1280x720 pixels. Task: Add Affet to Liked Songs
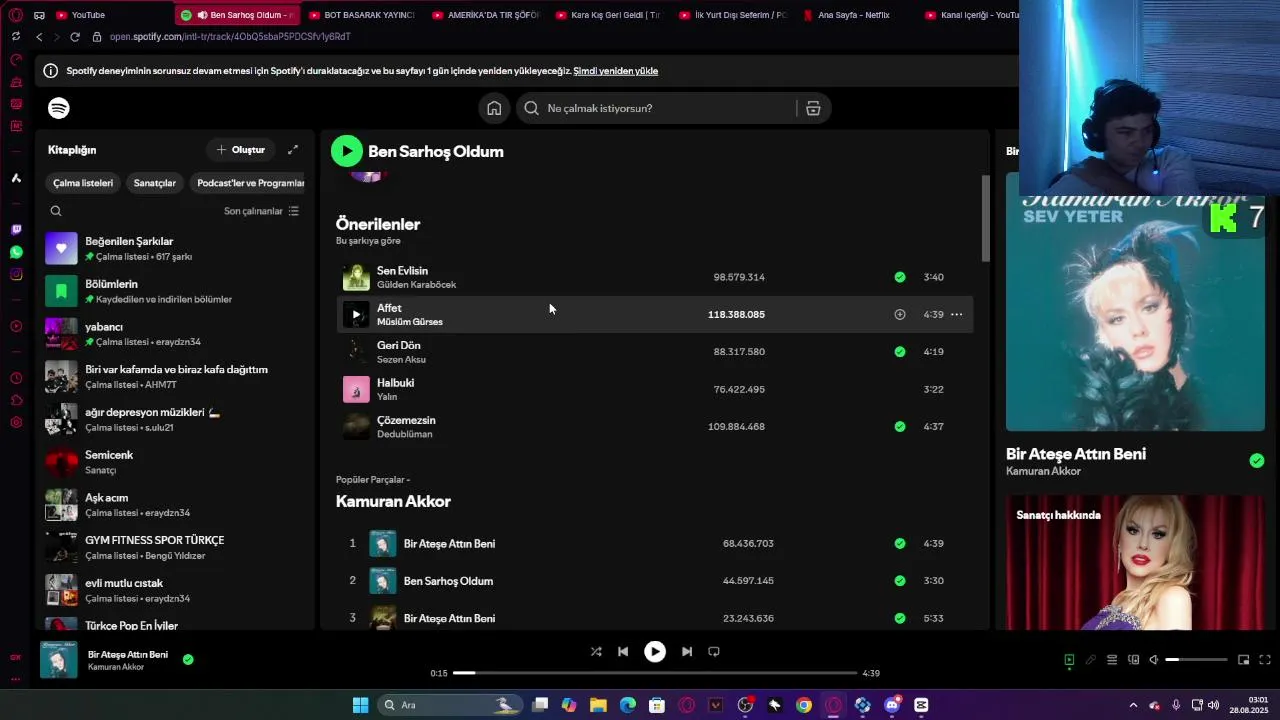[900, 314]
